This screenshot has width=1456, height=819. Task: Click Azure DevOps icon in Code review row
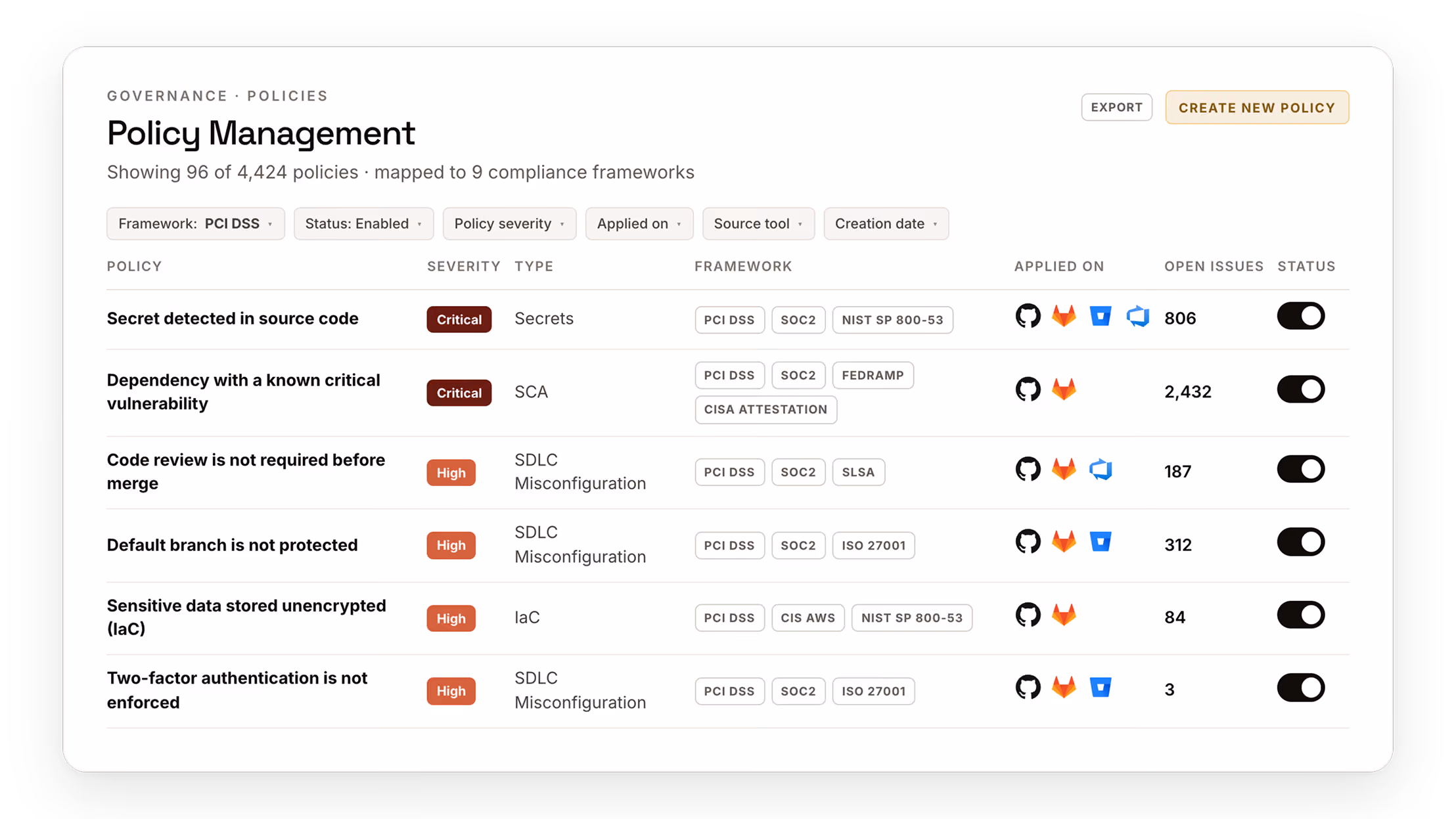point(1101,470)
